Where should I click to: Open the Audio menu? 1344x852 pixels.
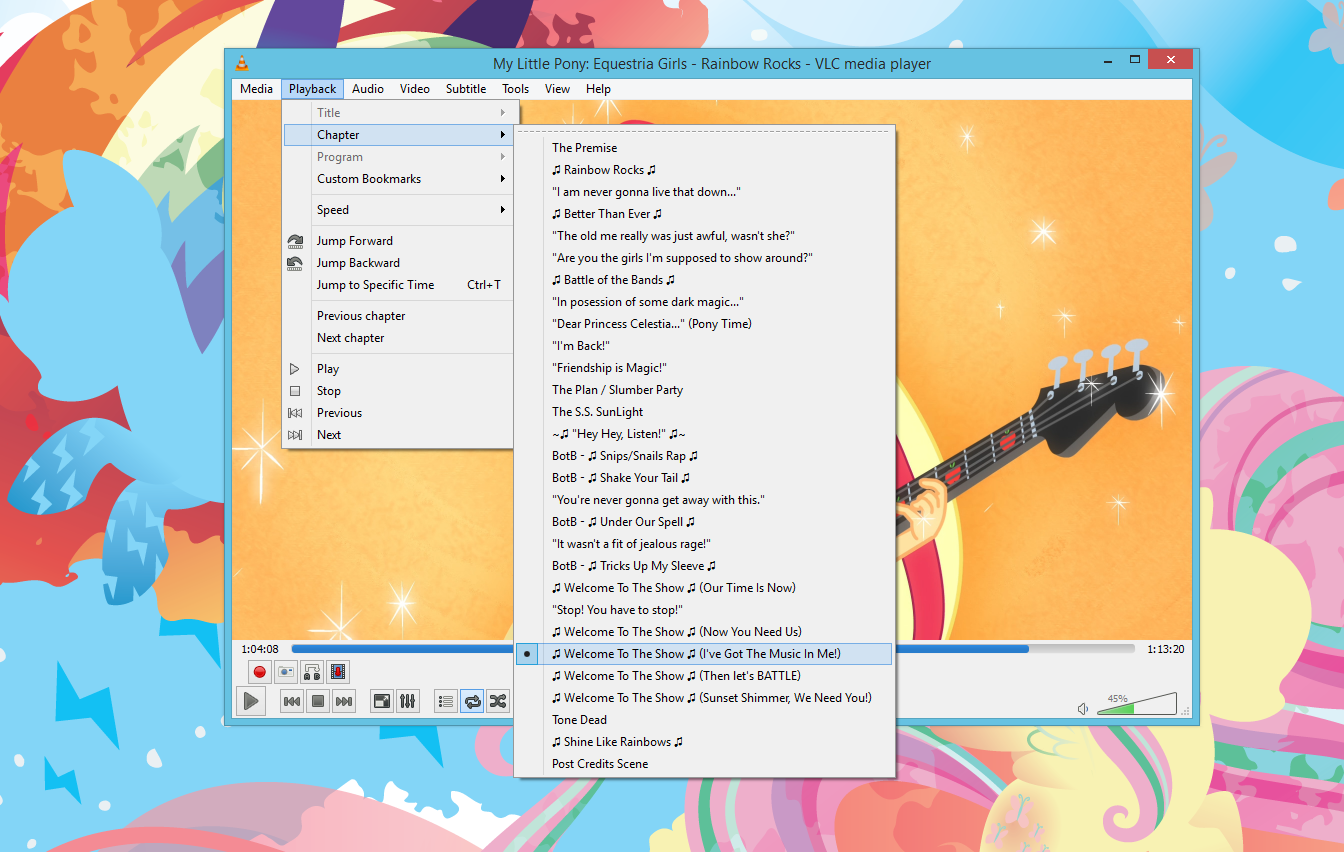click(368, 89)
